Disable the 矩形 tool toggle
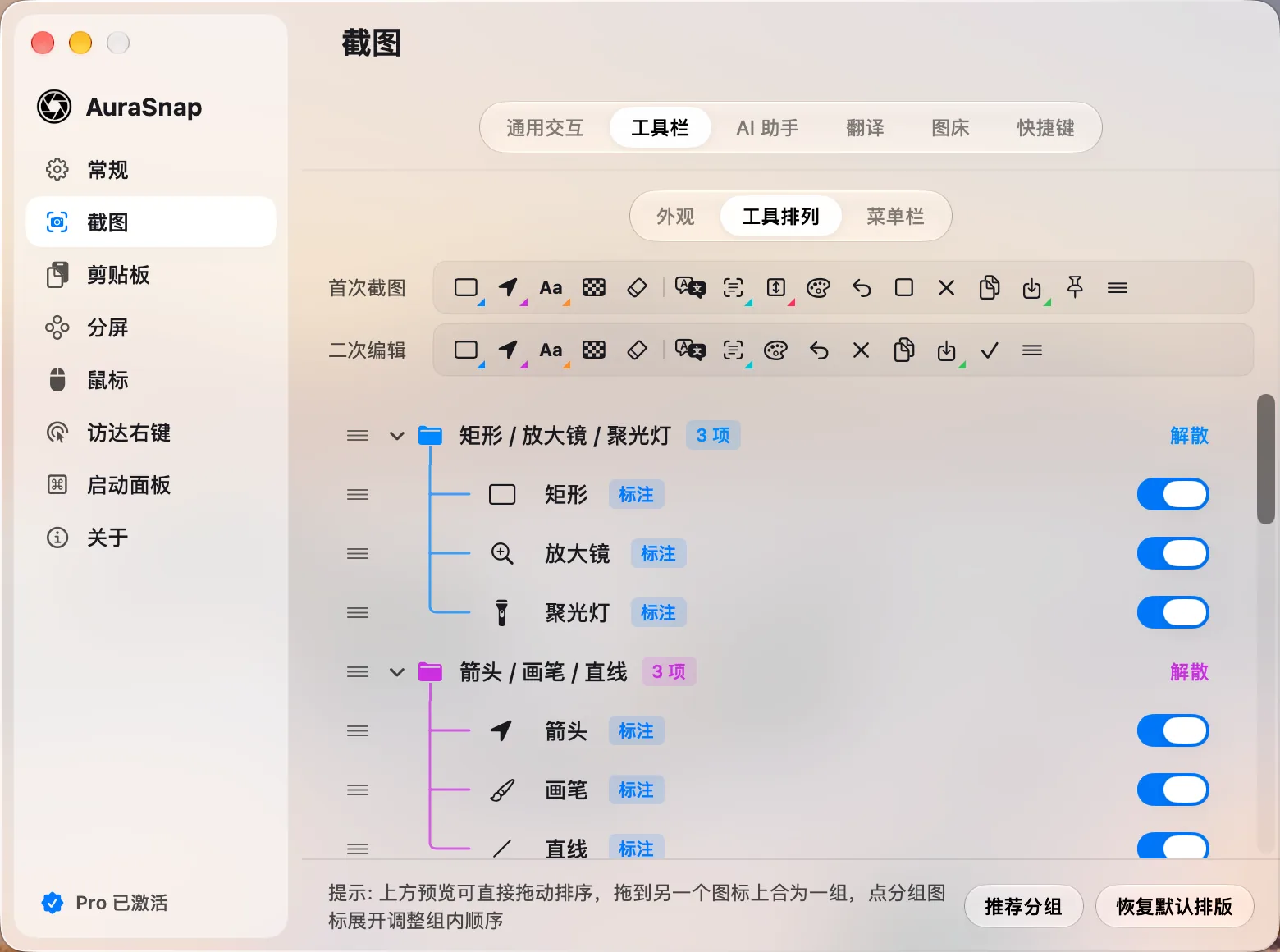The width and height of the screenshot is (1280, 952). pos(1173,494)
